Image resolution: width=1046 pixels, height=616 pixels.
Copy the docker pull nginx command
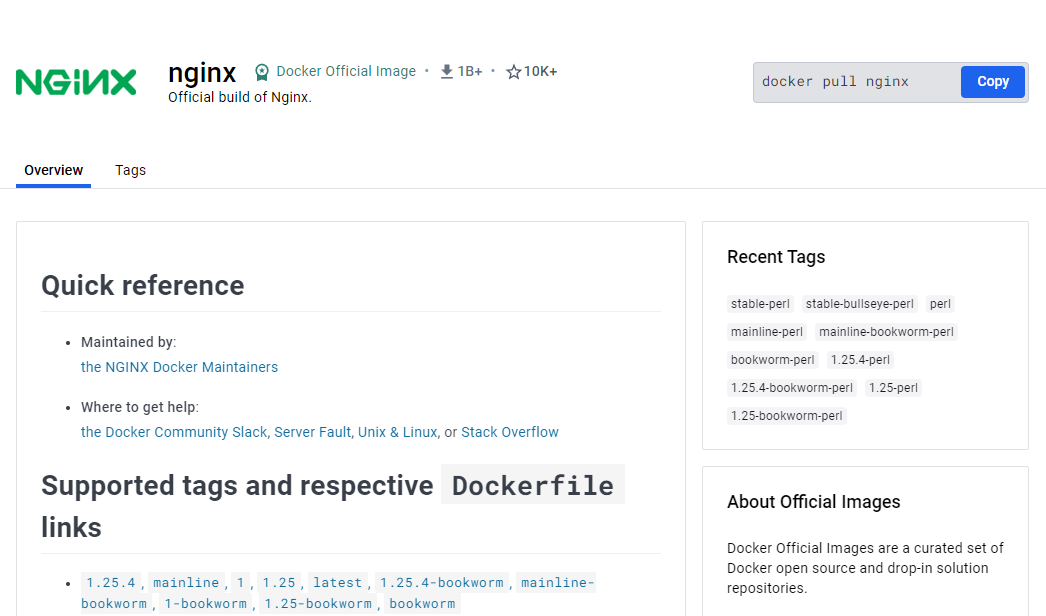point(993,81)
